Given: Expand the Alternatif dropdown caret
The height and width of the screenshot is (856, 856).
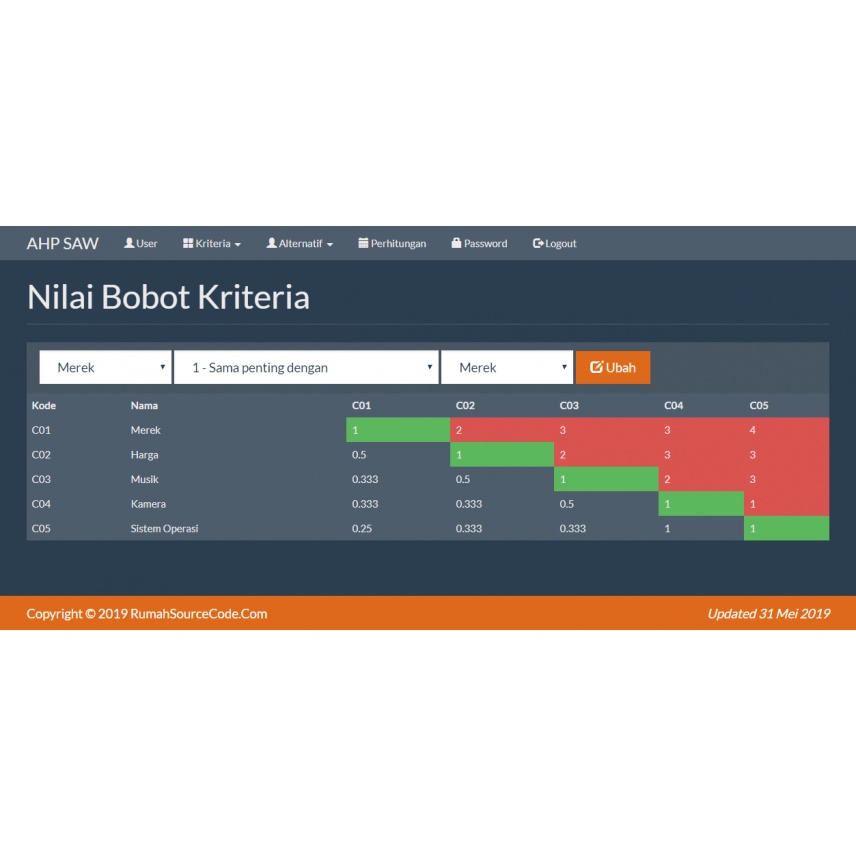Looking at the screenshot, I should (x=330, y=245).
